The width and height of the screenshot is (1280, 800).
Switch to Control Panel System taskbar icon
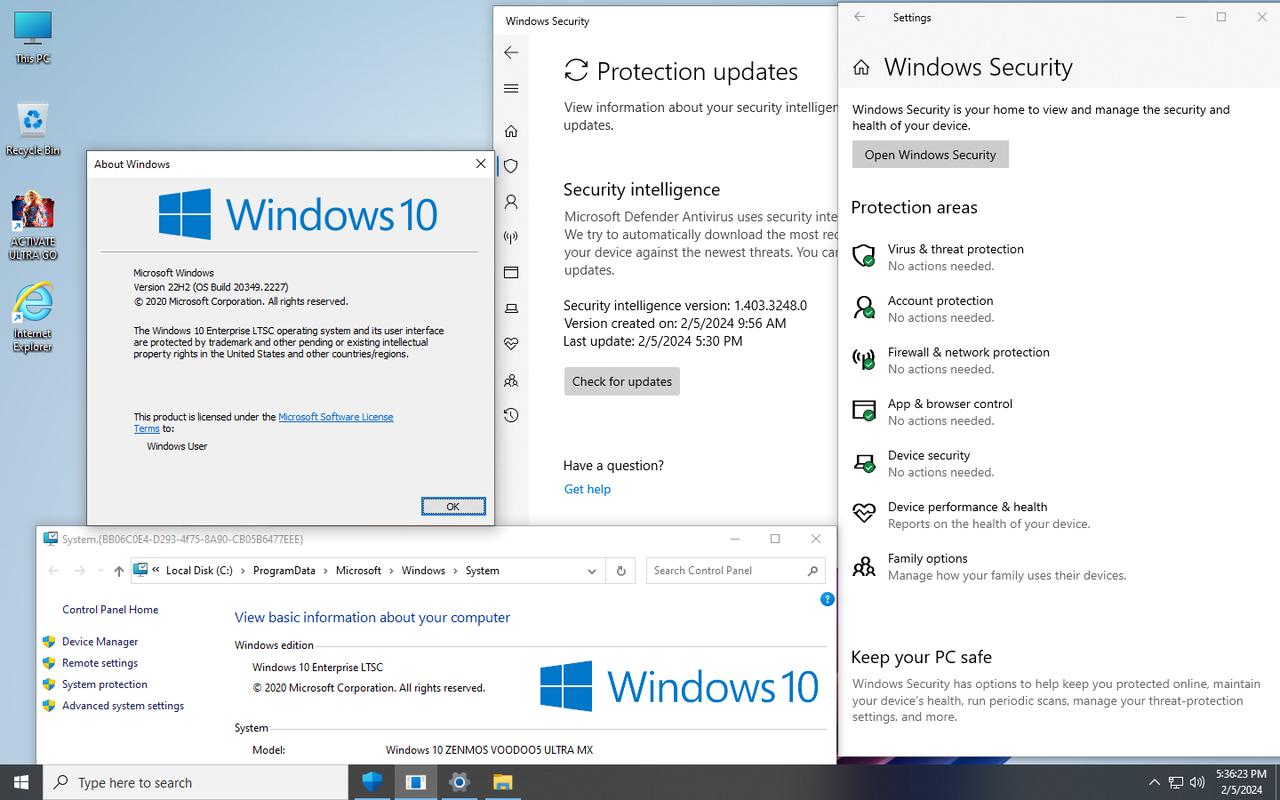coord(416,782)
